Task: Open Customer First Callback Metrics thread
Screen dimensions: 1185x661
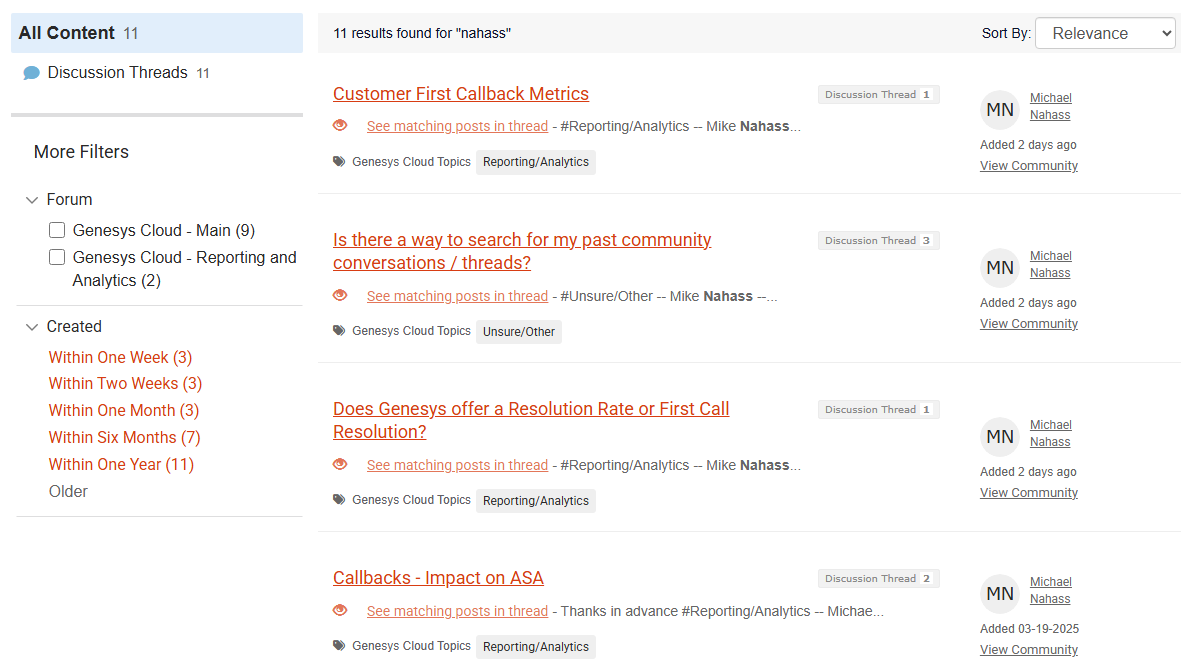Action: pos(460,94)
